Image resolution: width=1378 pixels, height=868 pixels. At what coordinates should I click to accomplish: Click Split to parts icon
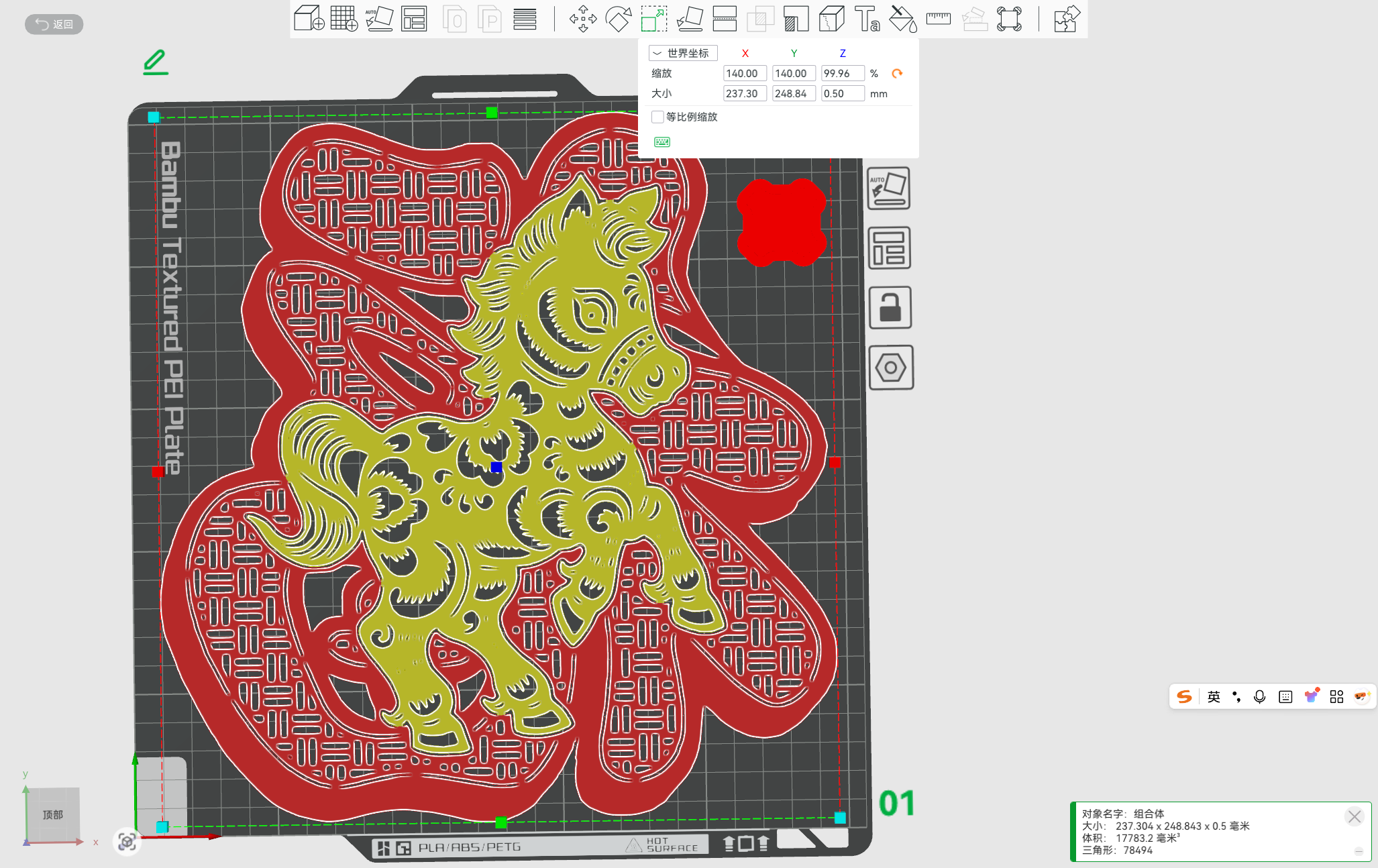coord(490,19)
